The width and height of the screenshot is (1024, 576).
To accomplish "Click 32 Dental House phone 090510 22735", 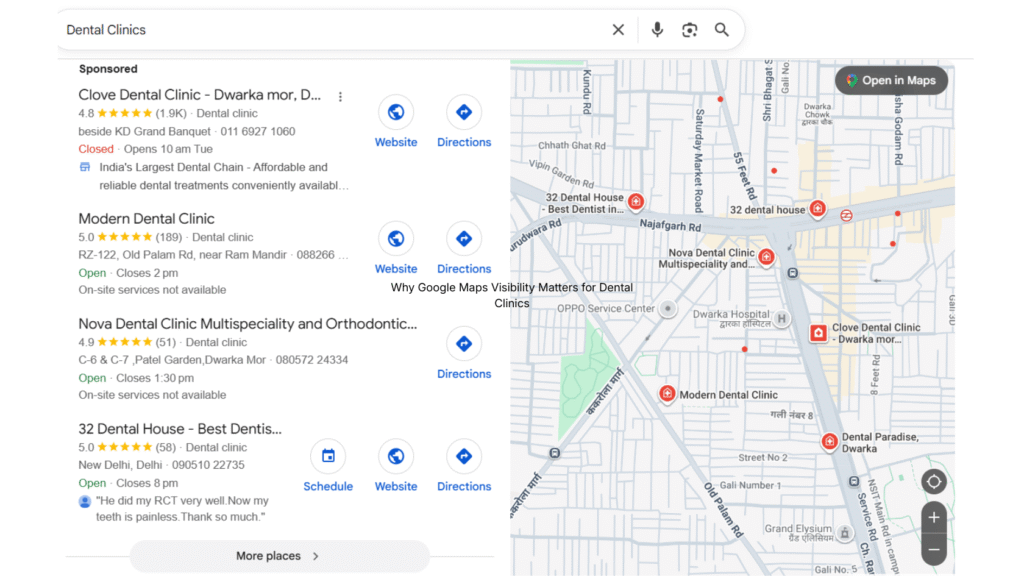I will pos(208,465).
